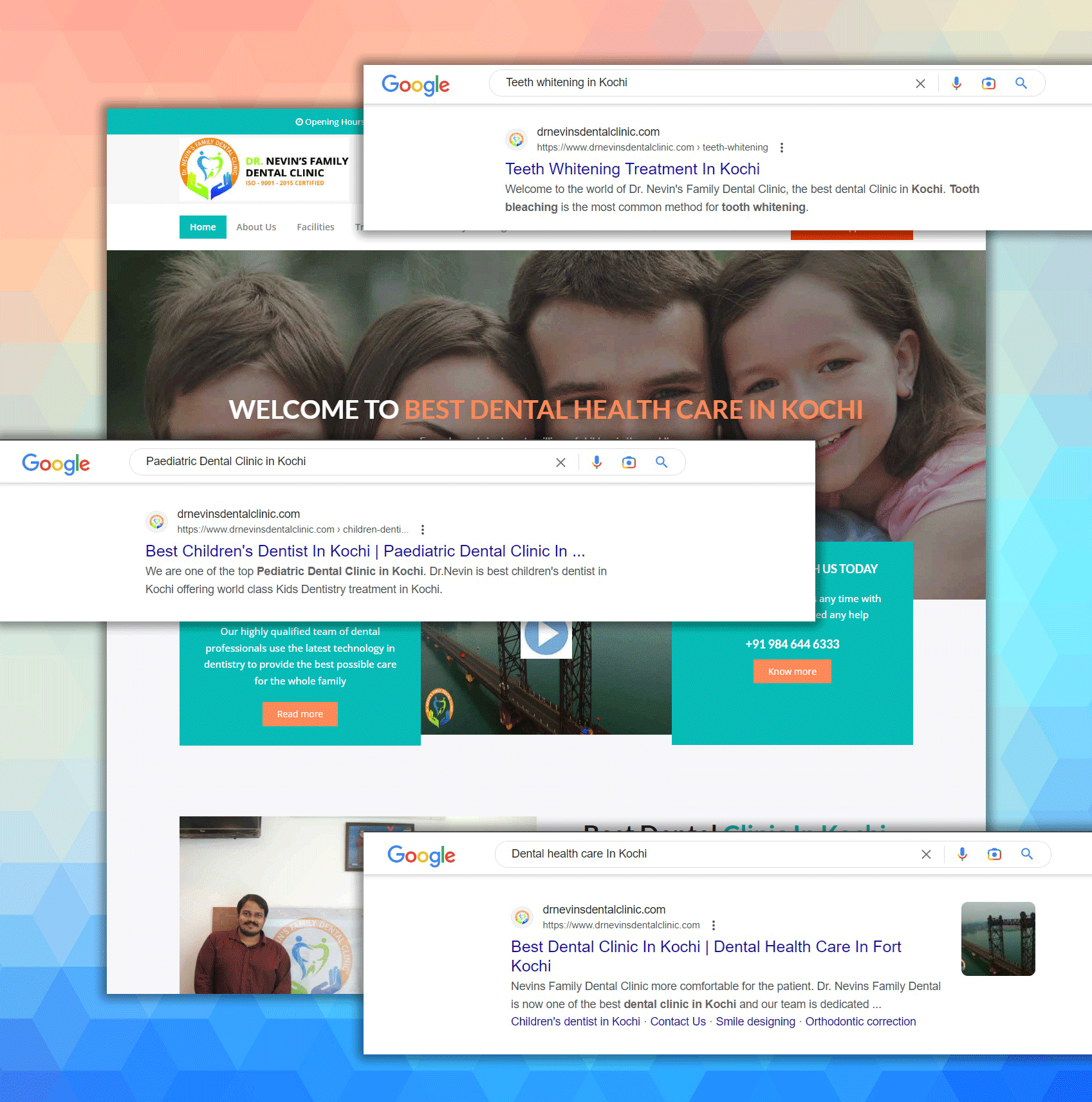Click the 'WELCOME TO BEST DENTAL HEALTH CARE IN KOCHI' heading
The width and height of the screenshot is (1092, 1102).
click(546, 410)
